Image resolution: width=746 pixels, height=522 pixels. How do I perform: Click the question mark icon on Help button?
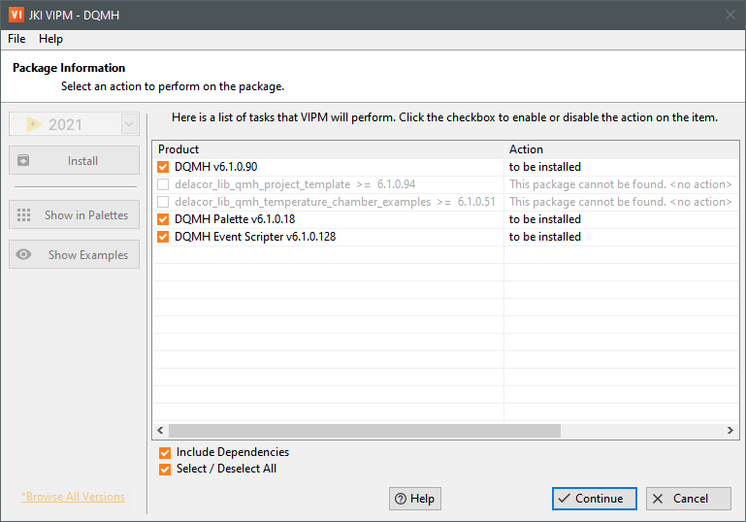[401, 499]
